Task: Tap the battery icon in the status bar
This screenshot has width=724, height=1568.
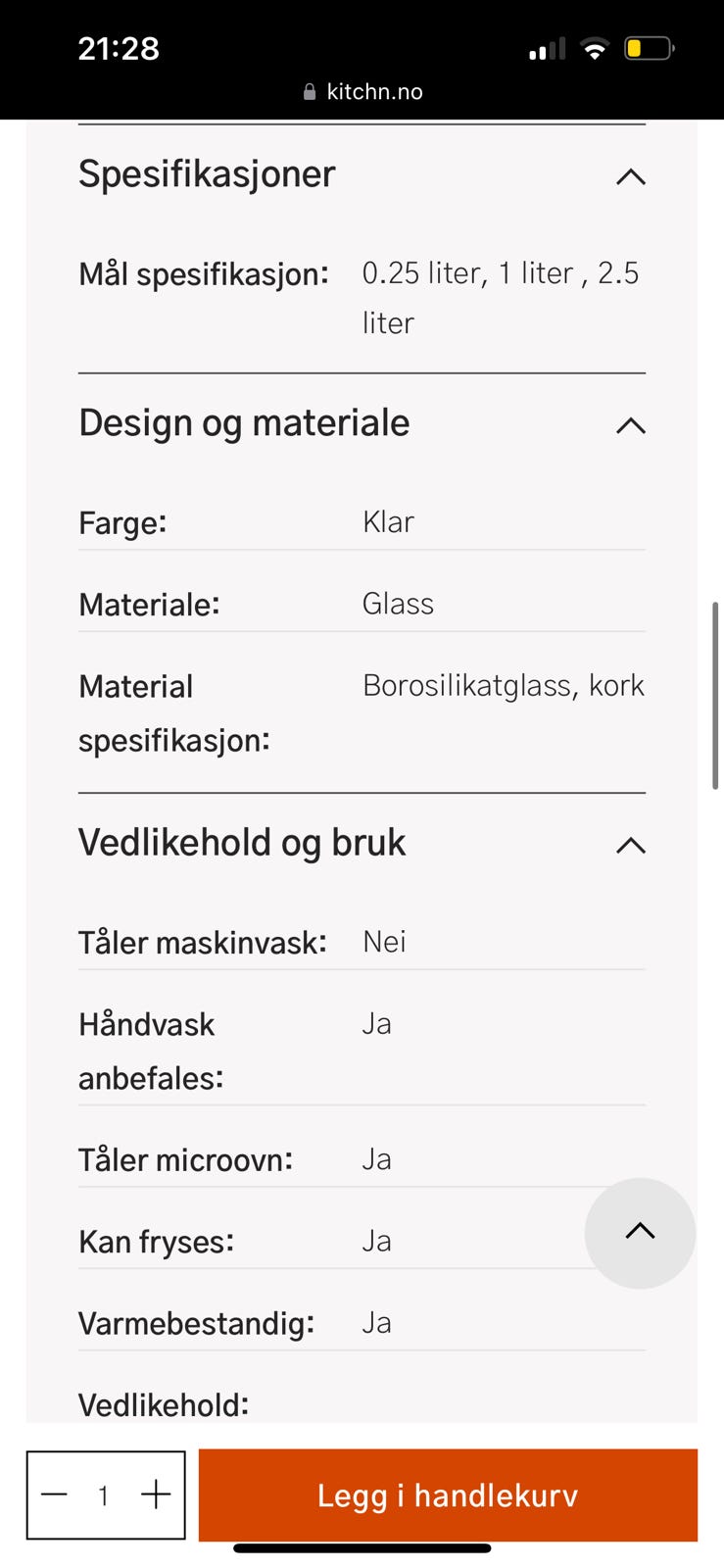Action: tap(649, 48)
